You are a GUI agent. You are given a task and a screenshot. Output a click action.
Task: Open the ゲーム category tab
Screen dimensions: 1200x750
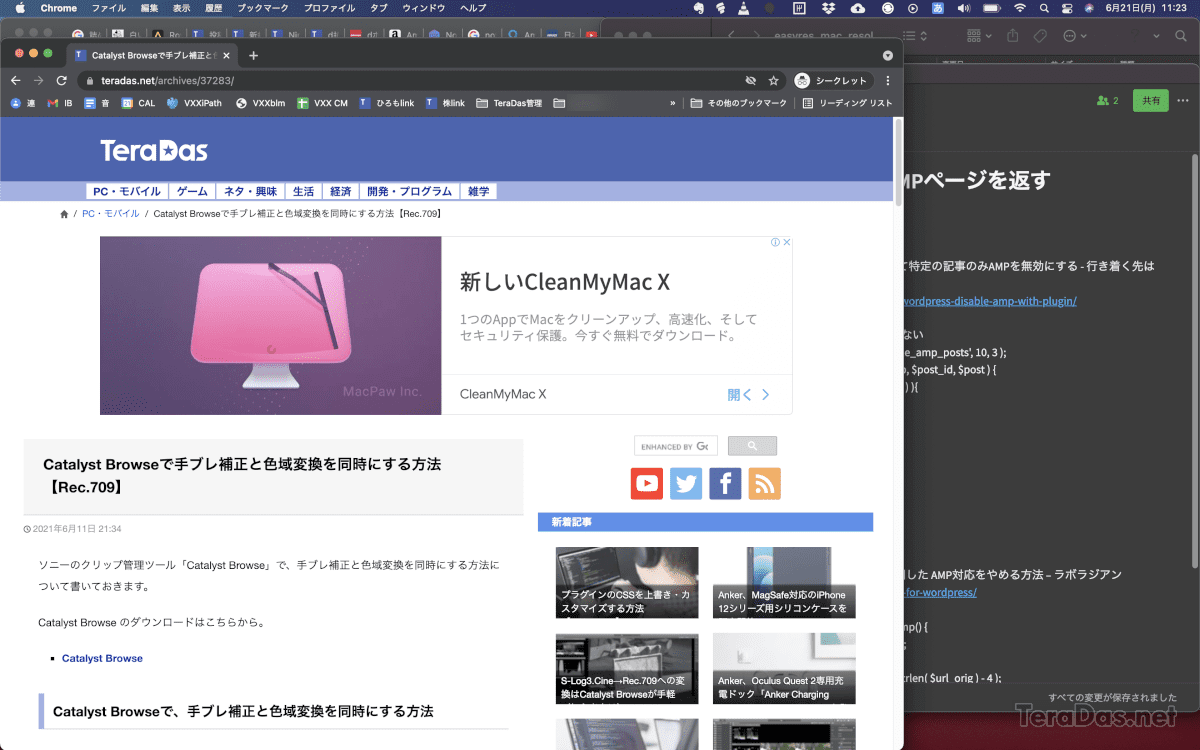pyautogui.click(x=193, y=191)
